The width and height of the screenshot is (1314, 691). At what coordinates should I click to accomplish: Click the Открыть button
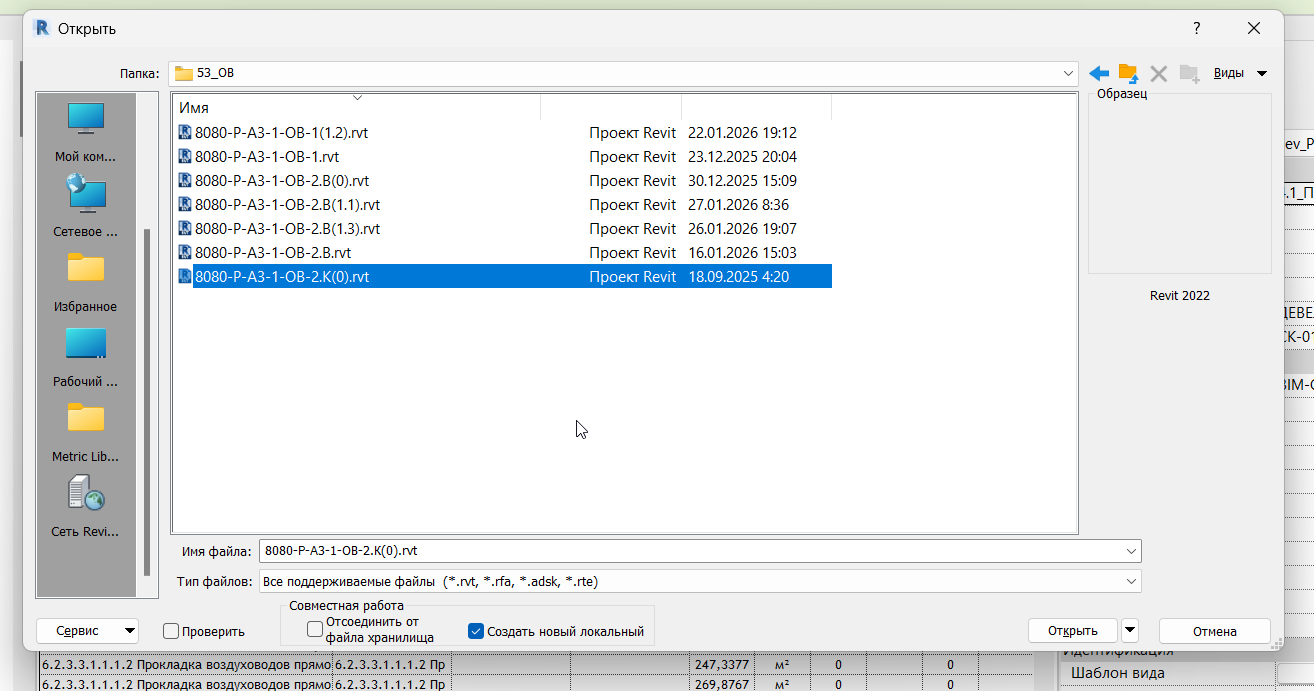pyautogui.click(x=1073, y=631)
